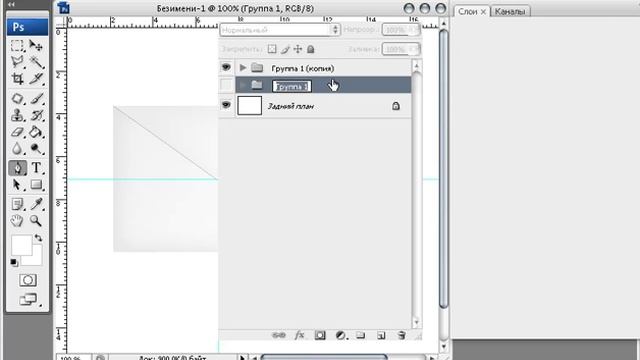This screenshot has width=640, height=360.
Task: Toggle Quick Mask mode
Action: click(x=27, y=280)
